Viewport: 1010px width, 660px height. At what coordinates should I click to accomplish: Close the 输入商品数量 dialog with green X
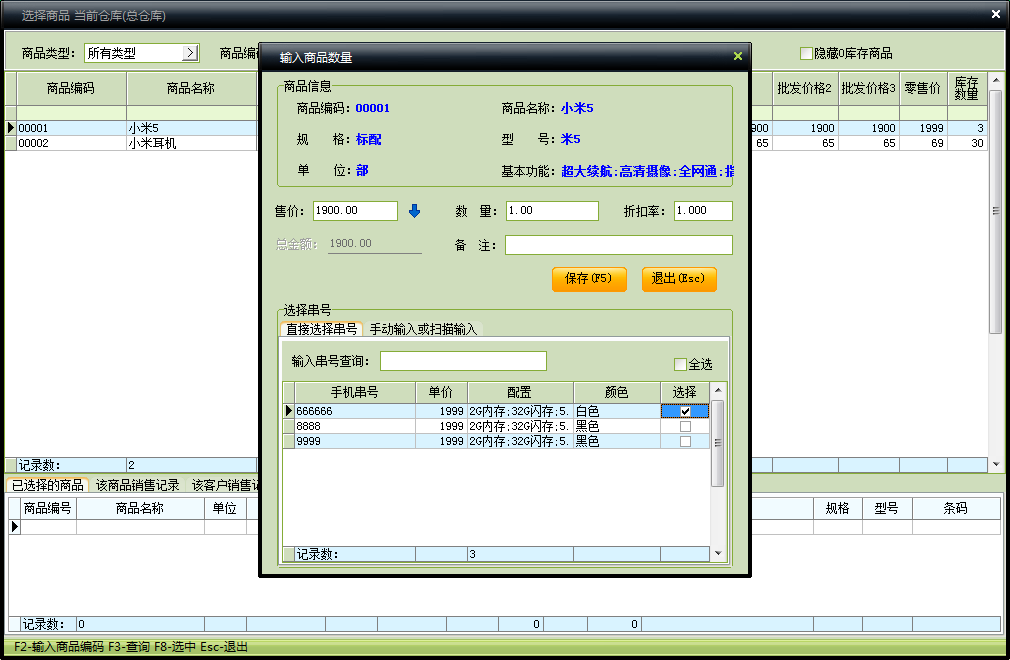coord(738,57)
